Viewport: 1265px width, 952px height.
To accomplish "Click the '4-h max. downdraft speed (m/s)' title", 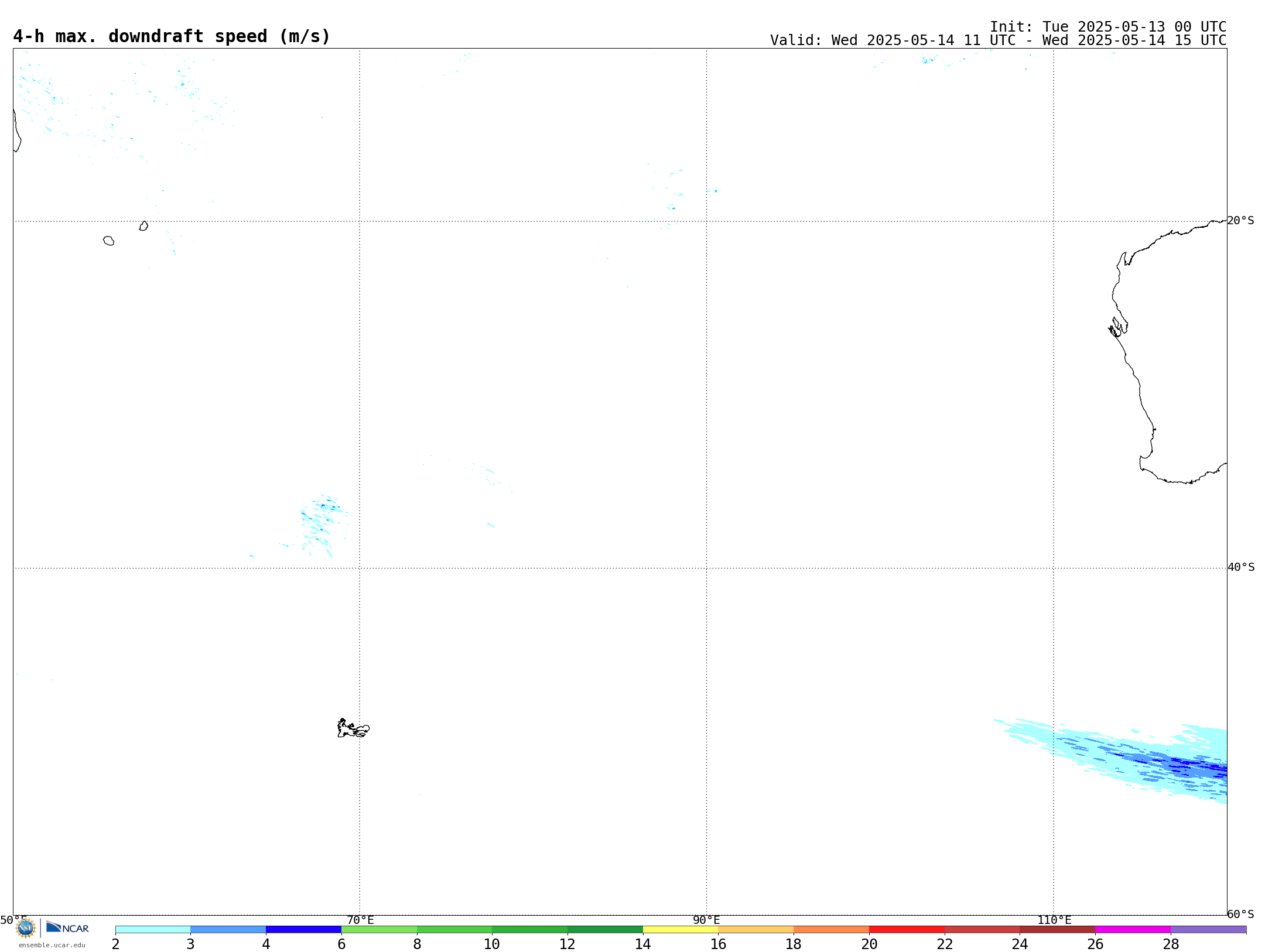I will (172, 36).
